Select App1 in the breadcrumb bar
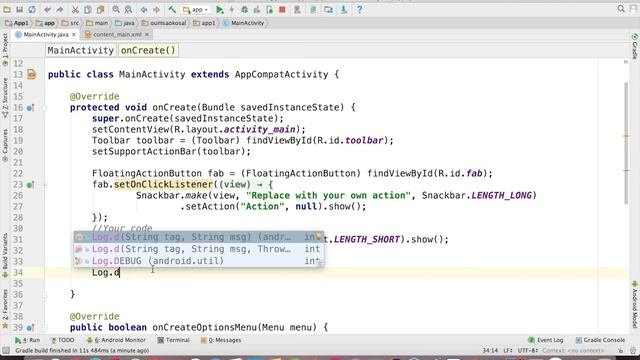The height and width of the screenshot is (360, 640). [x=17, y=23]
